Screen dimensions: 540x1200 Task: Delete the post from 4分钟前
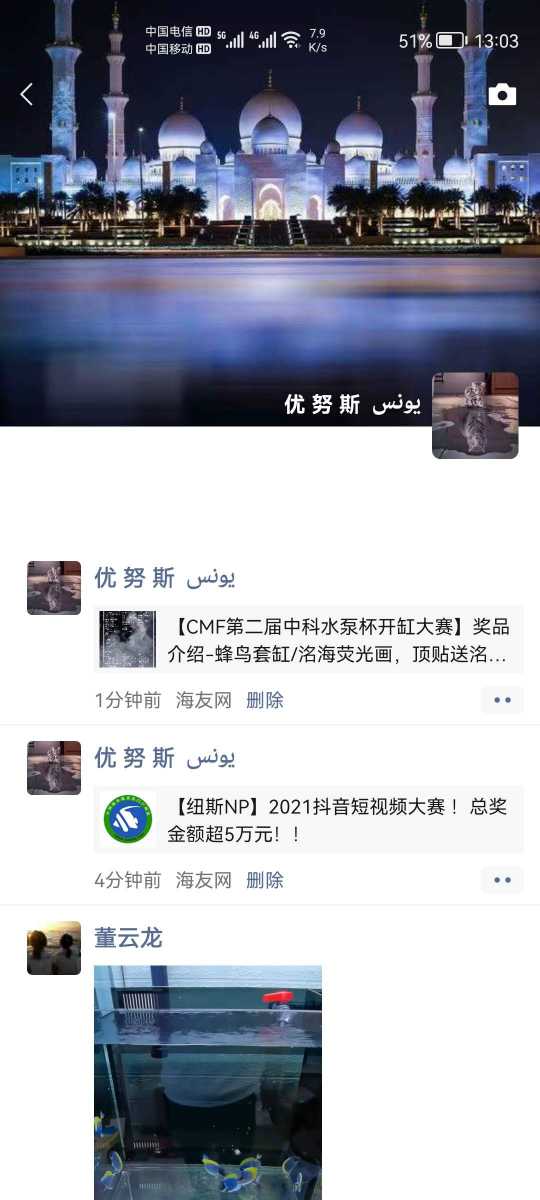[265, 880]
